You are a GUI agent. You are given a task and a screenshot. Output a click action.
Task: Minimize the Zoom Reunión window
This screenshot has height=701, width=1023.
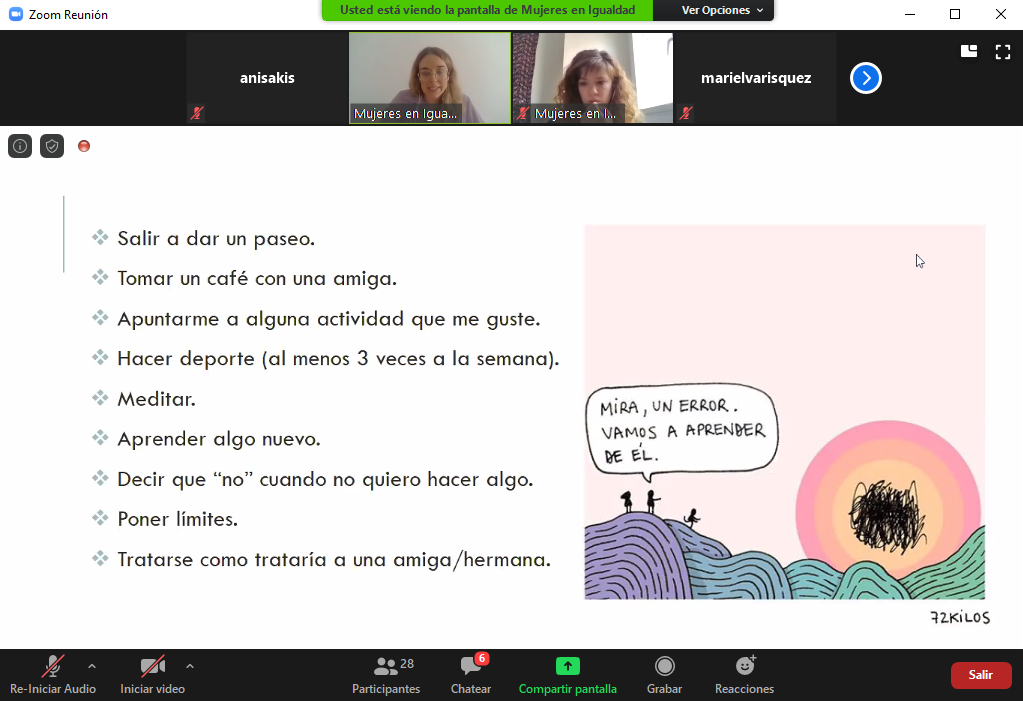(909, 14)
